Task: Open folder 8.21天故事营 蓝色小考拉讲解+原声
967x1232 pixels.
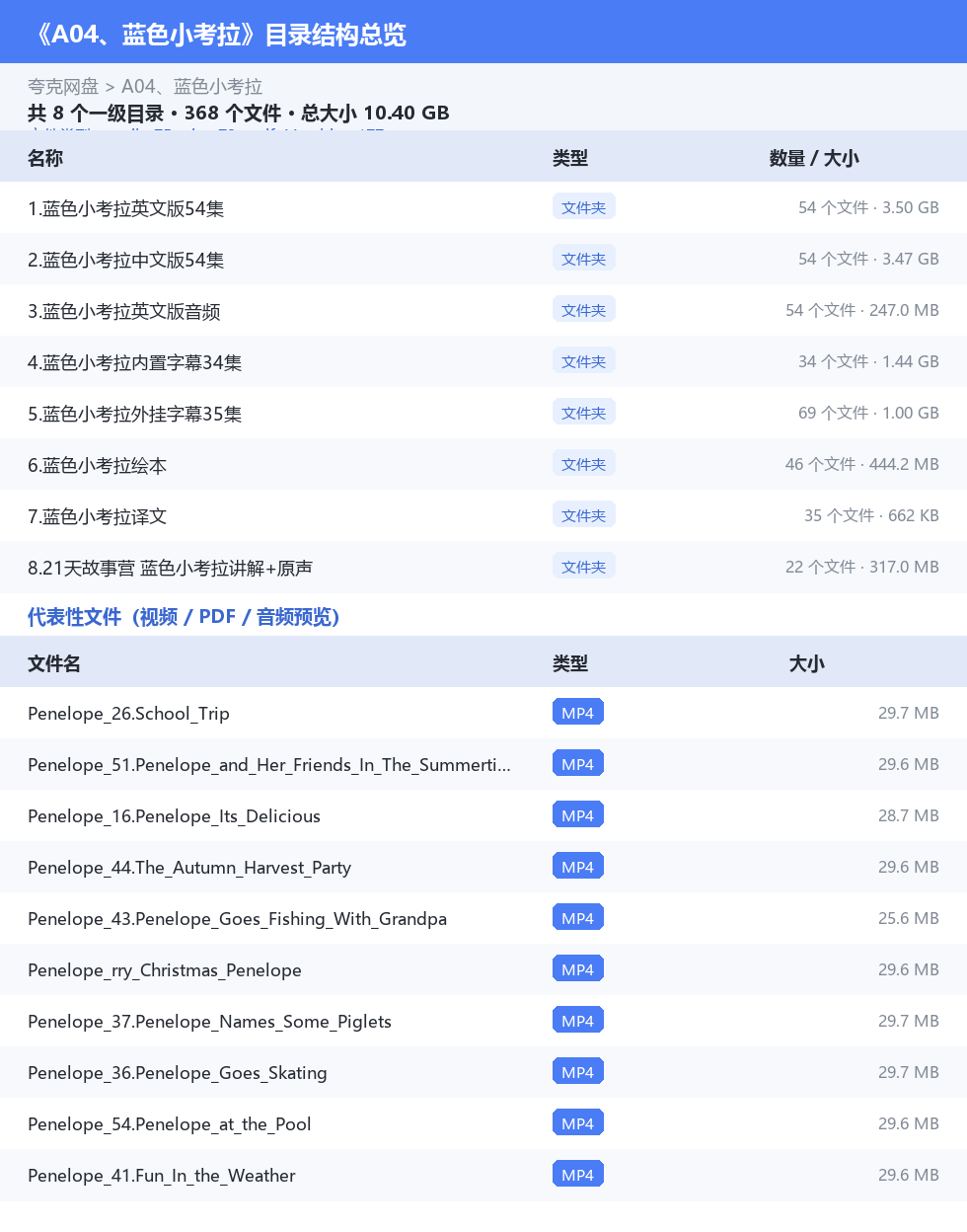Action: pyautogui.click(x=170, y=568)
